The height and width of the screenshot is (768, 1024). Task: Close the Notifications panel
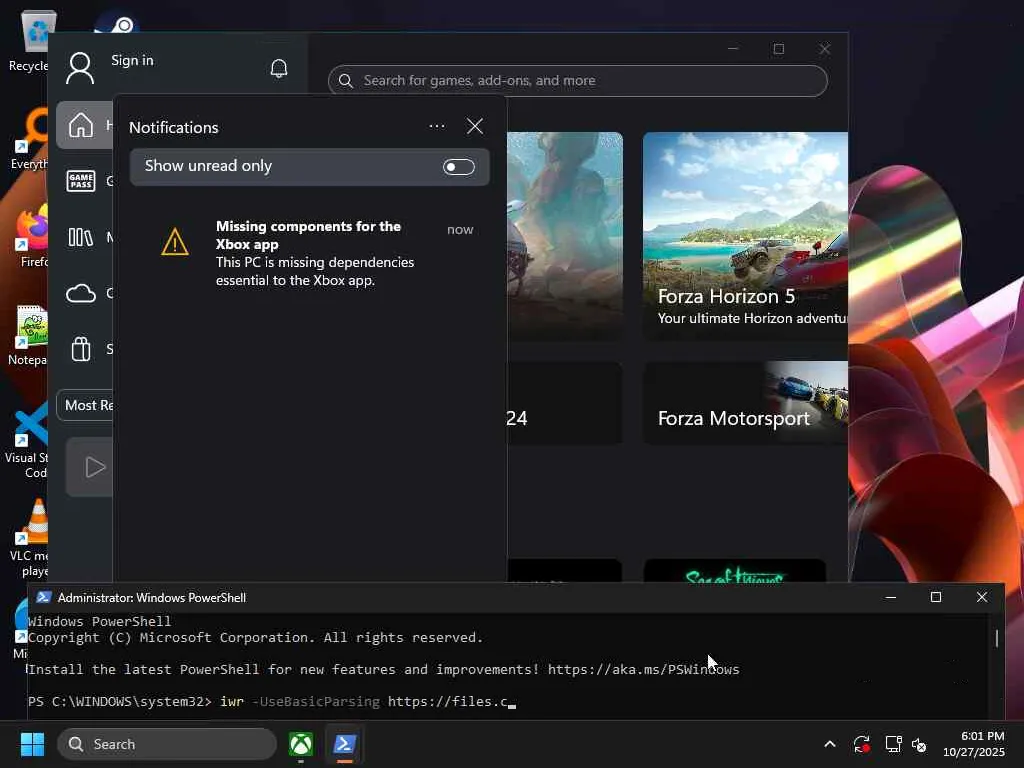click(475, 126)
